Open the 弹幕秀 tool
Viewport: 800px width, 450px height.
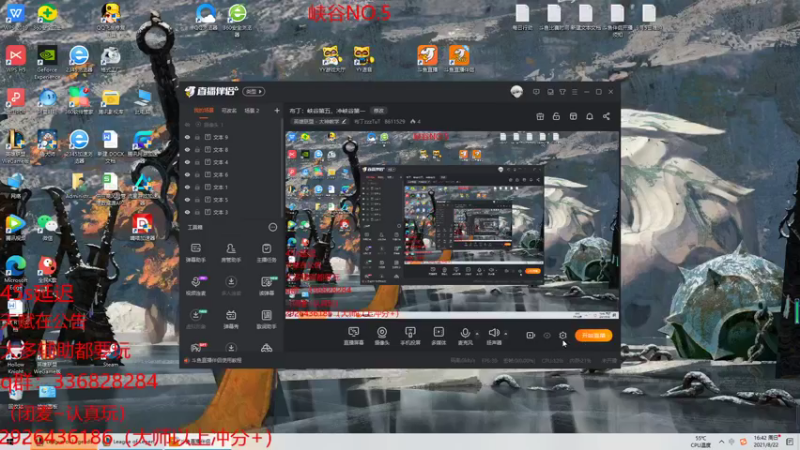(x=231, y=319)
